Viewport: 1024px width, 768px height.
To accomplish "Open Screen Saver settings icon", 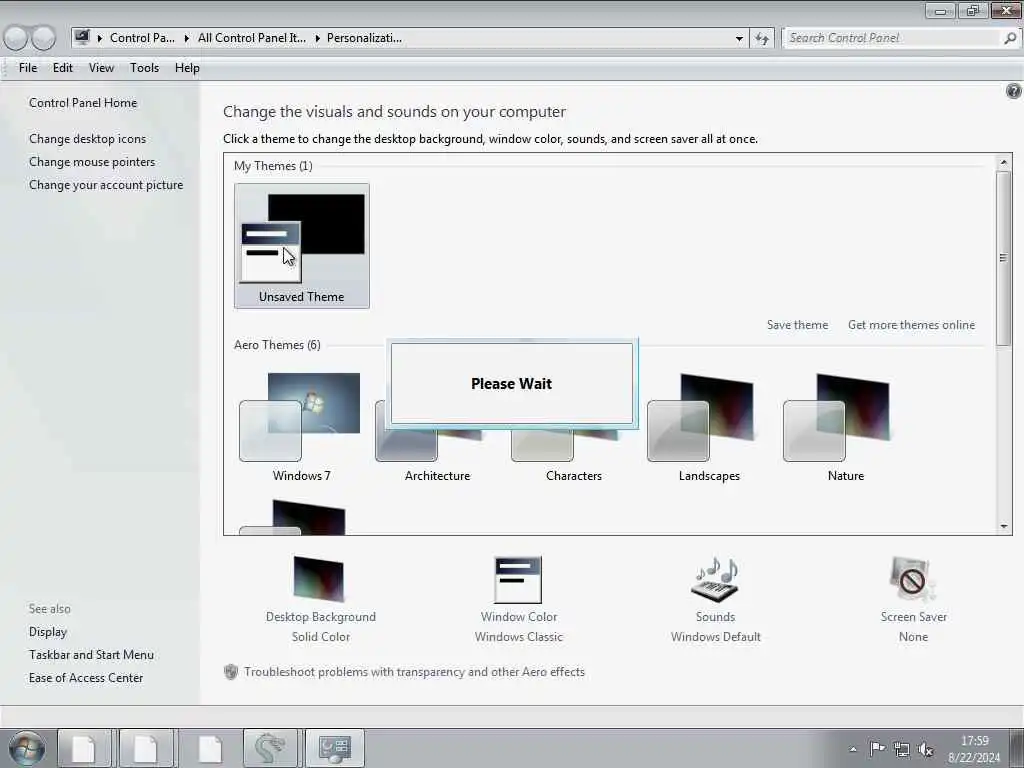I will [912, 579].
